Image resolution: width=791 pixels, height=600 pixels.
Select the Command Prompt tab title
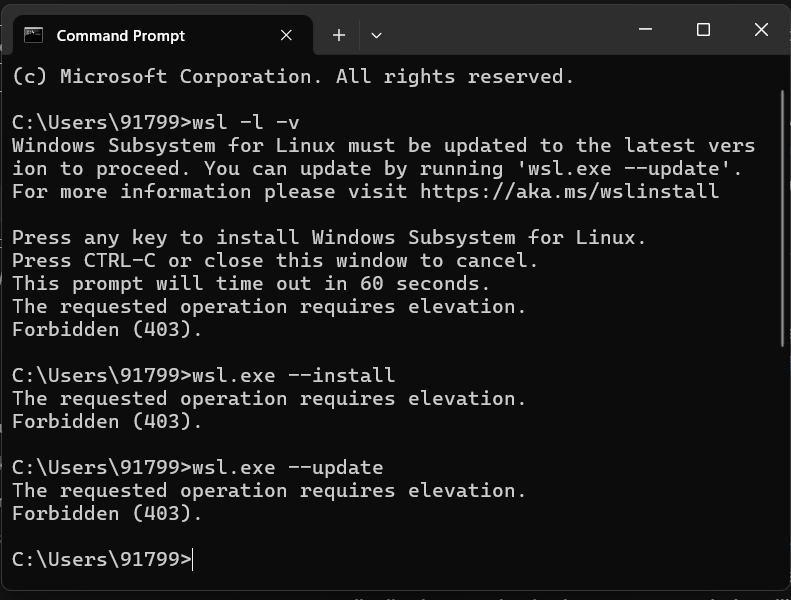tap(121, 36)
